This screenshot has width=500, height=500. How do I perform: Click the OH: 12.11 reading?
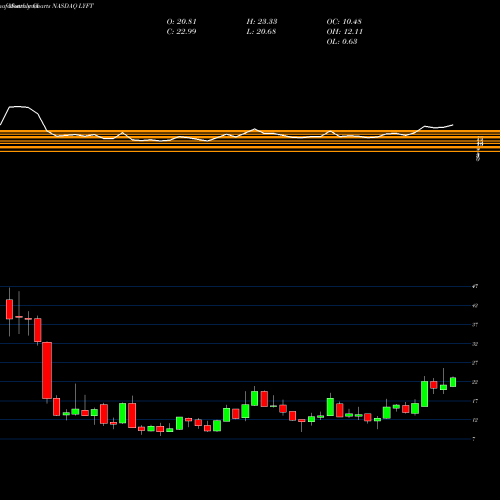[345, 32]
